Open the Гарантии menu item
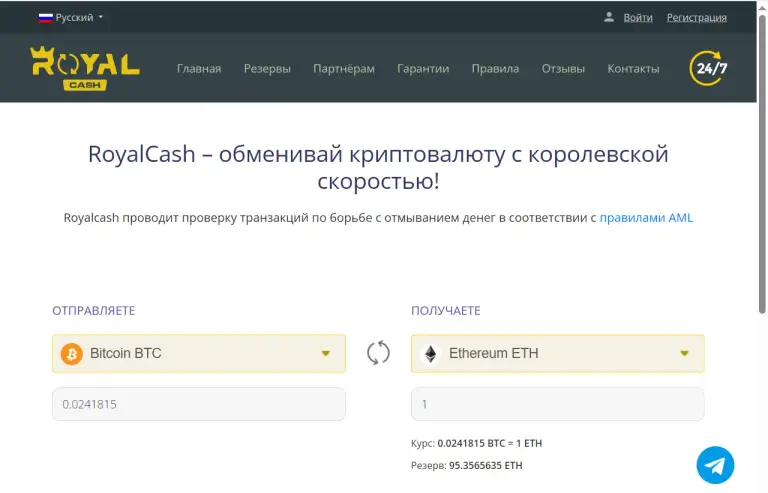Screen dimensions: 768x493 [423, 69]
